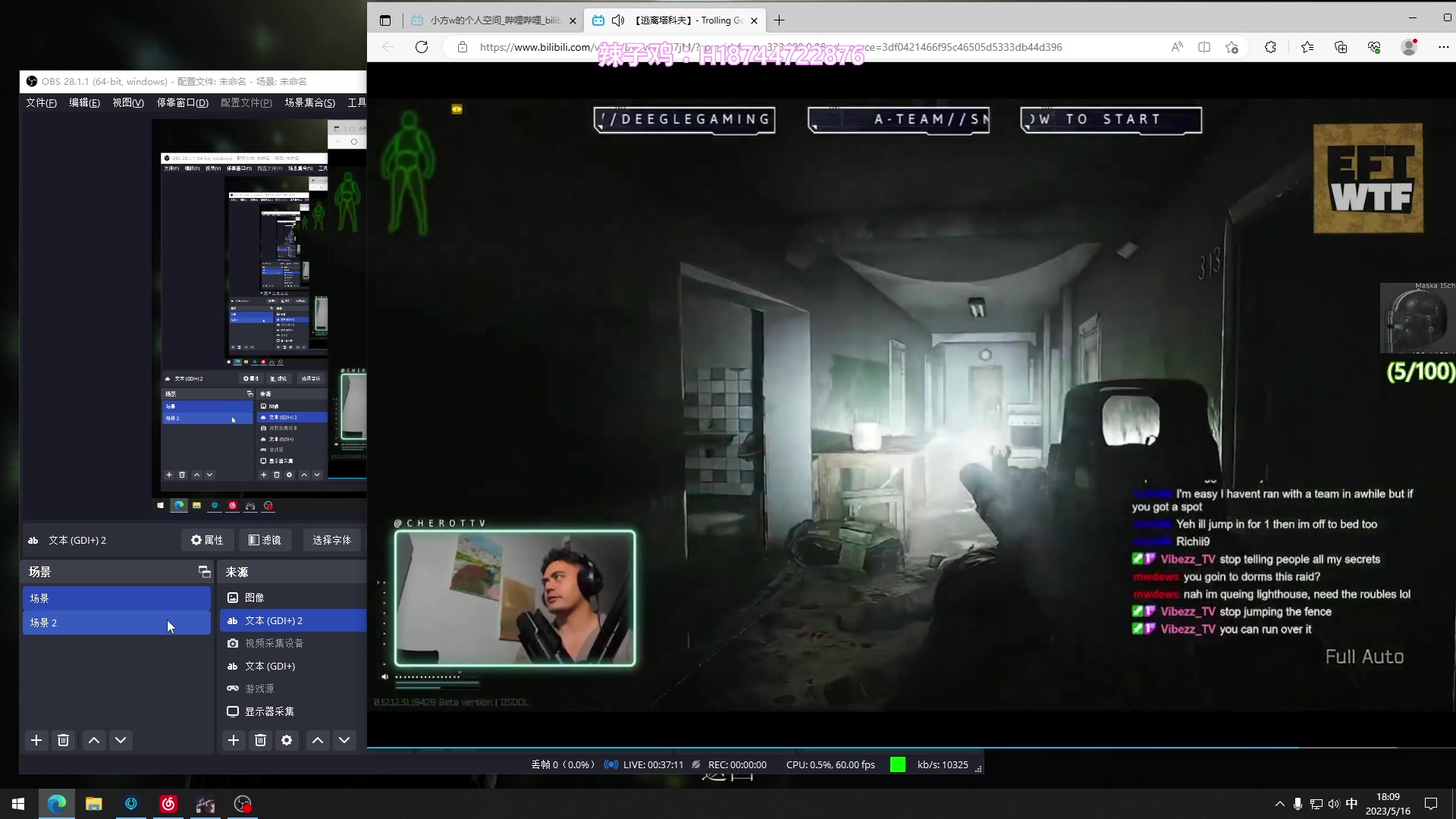Click the browser back arrow
Viewport: 1456px width, 819px height.
388,47
